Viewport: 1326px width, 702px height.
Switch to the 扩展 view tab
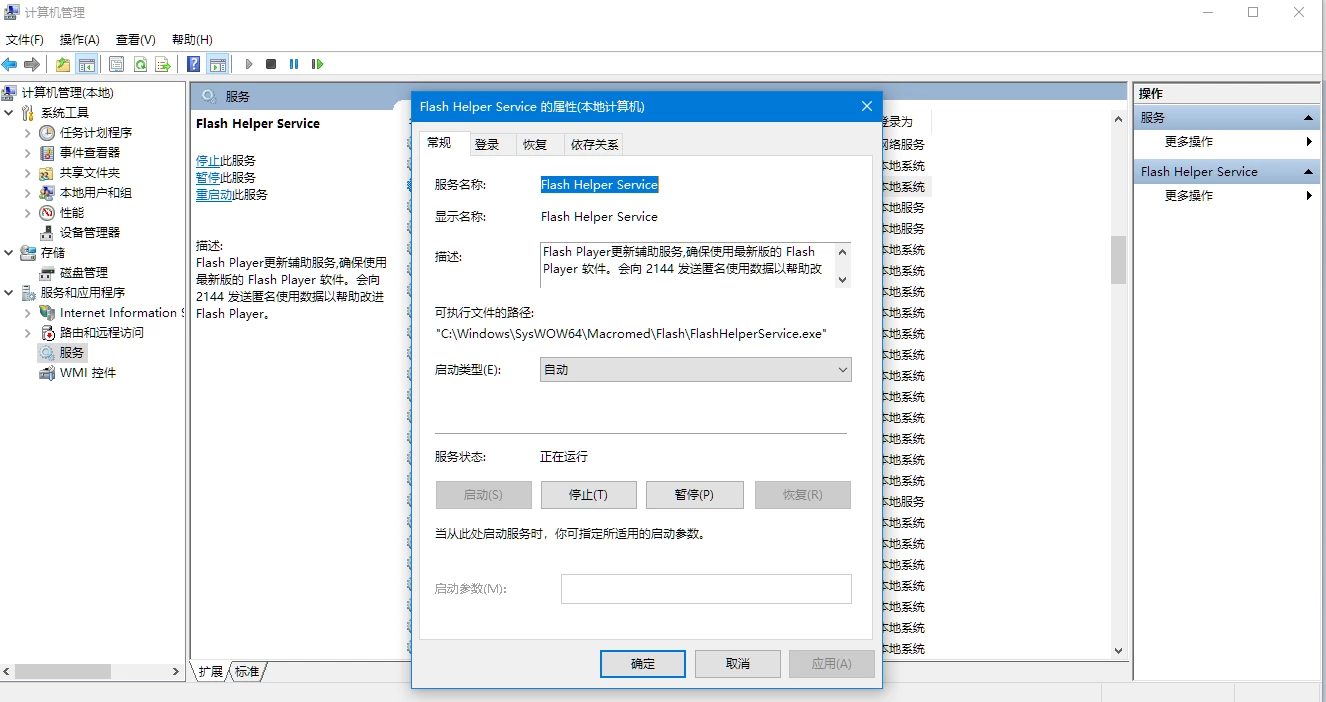[211, 672]
